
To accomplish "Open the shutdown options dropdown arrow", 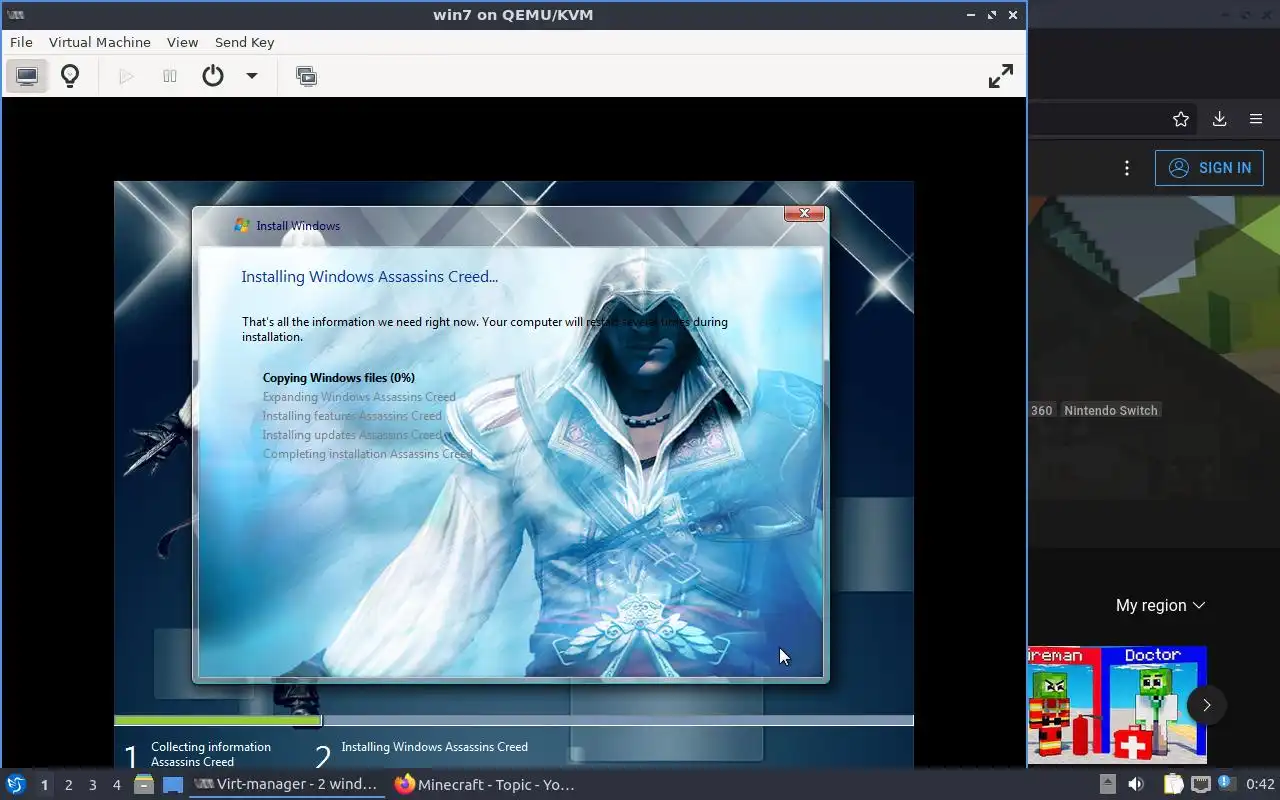I will 252,76.
